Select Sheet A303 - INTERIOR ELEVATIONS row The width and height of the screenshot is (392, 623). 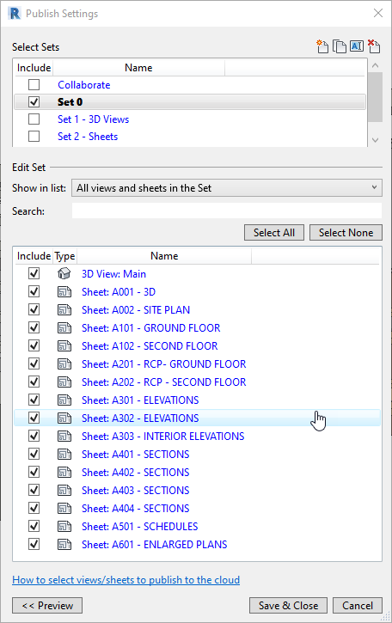(x=197, y=436)
